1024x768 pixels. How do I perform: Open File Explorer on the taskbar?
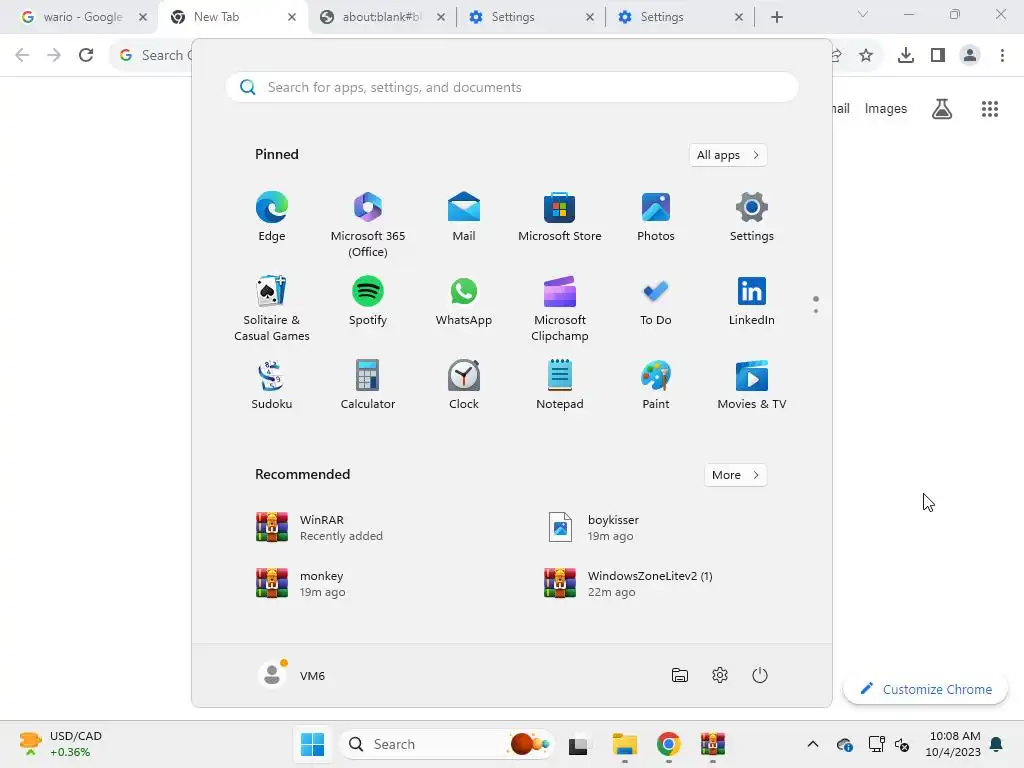(x=624, y=744)
